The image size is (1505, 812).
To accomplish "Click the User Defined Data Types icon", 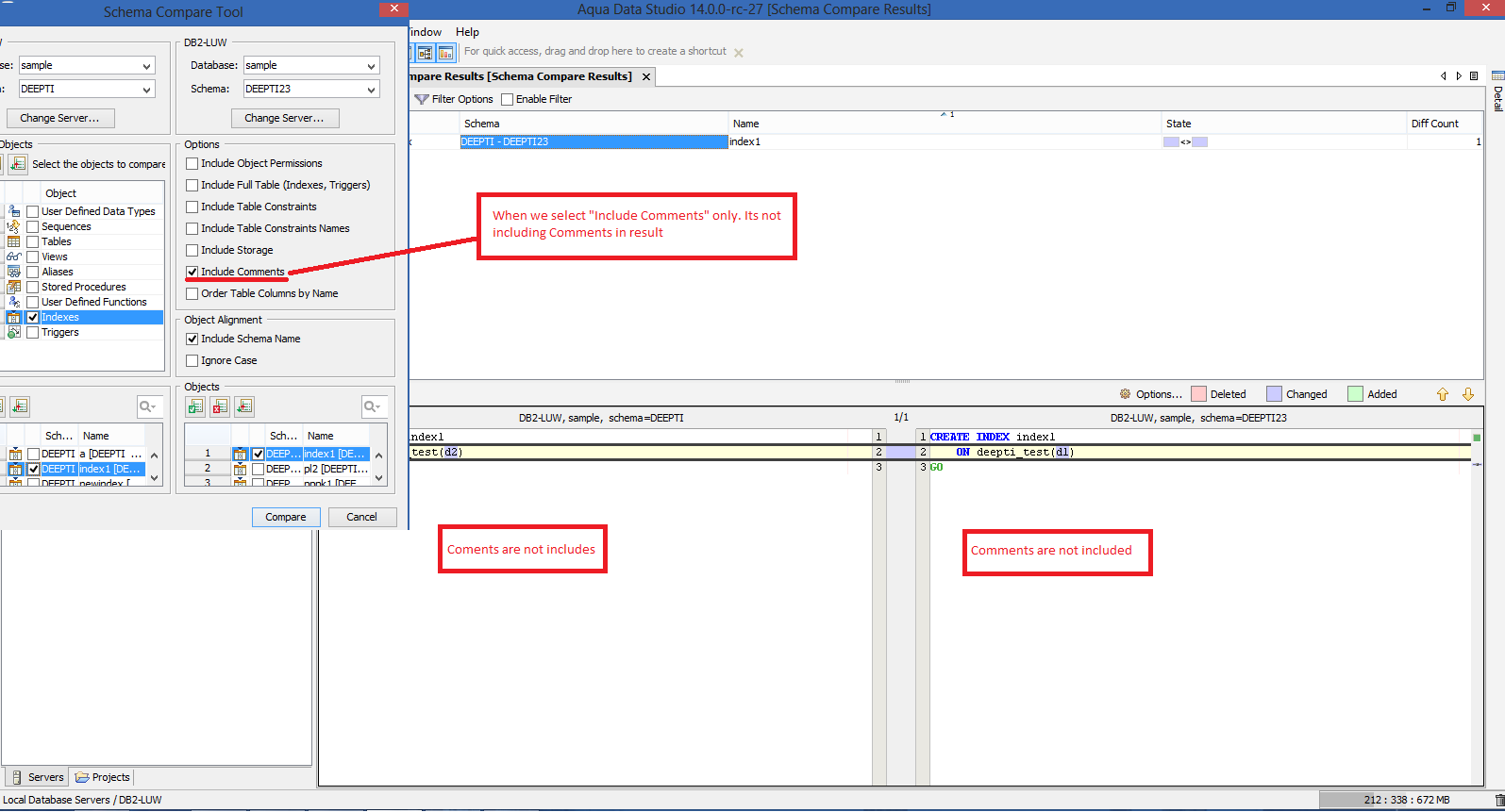I will 14,211.
